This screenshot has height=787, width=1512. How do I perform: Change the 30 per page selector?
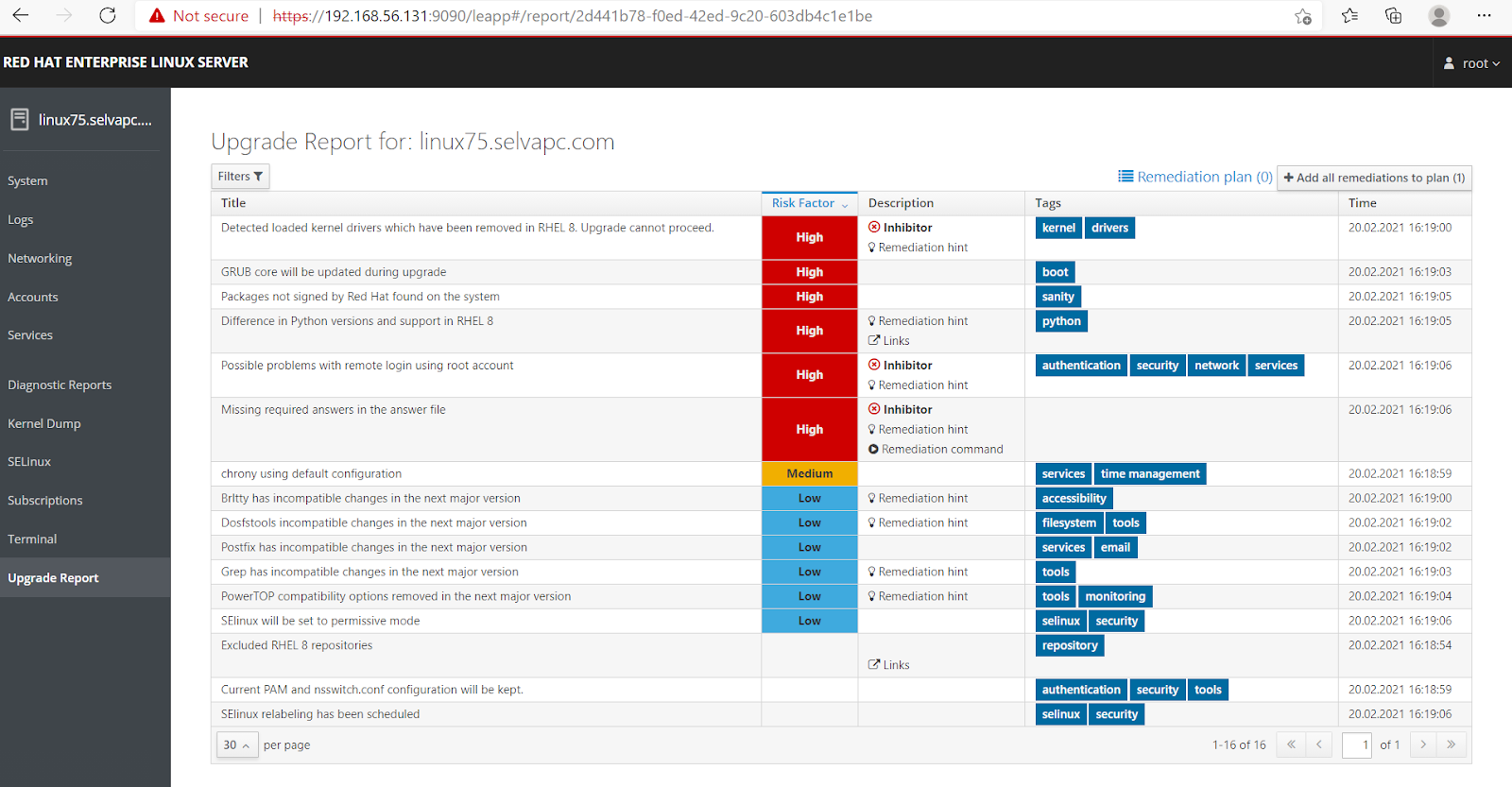[x=237, y=745]
